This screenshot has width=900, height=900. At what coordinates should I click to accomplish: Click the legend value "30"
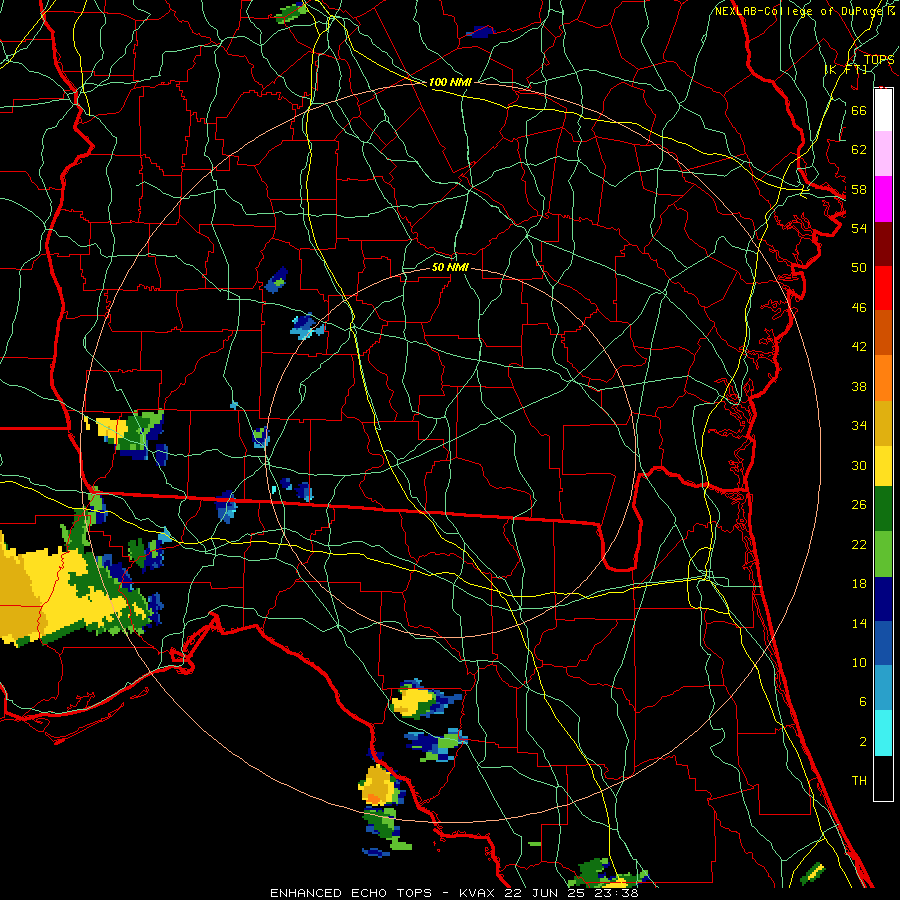(x=859, y=465)
